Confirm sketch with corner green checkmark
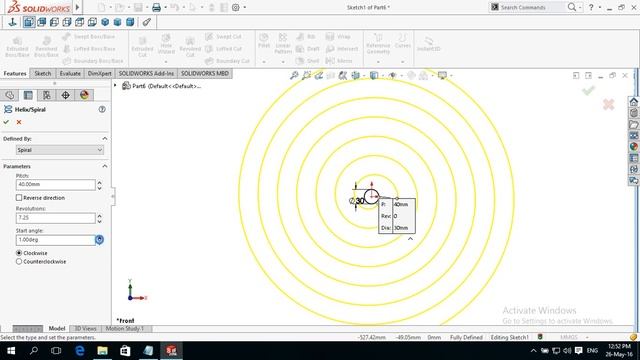640x360 pixels. [x=588, y=91]
